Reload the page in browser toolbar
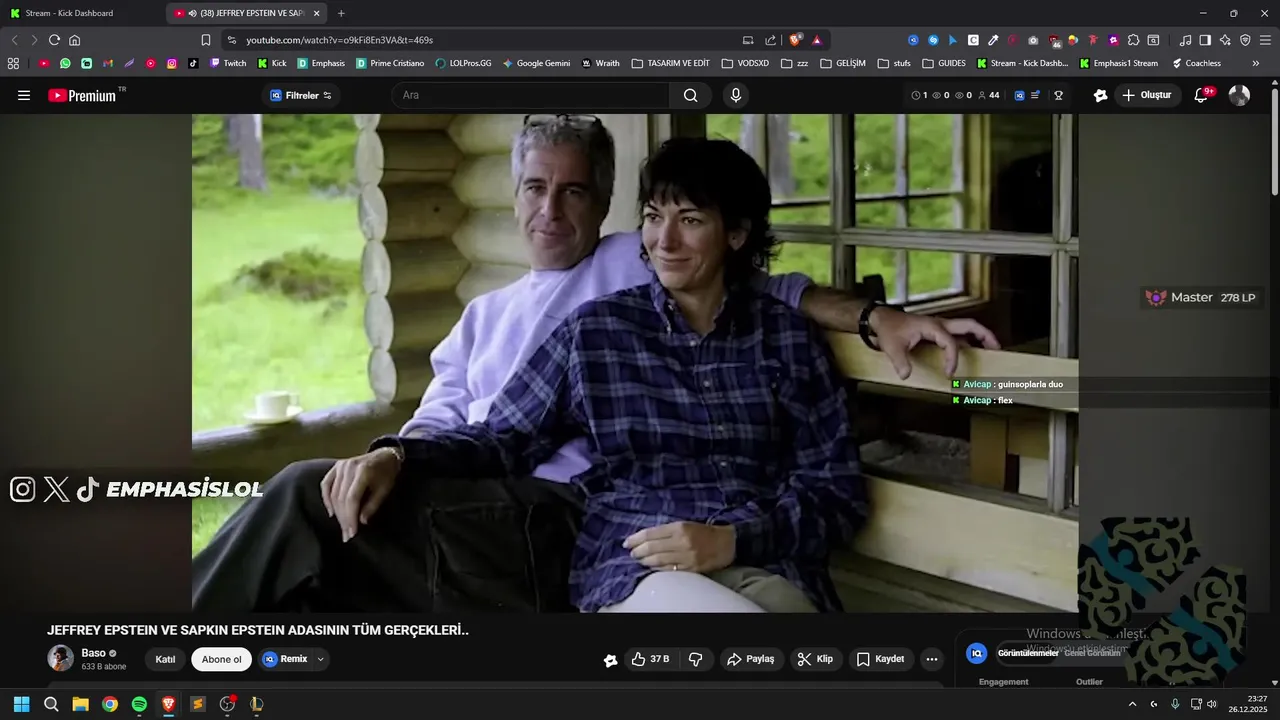The width and height of the screenshot is (1280, 720). click(54, 40)
